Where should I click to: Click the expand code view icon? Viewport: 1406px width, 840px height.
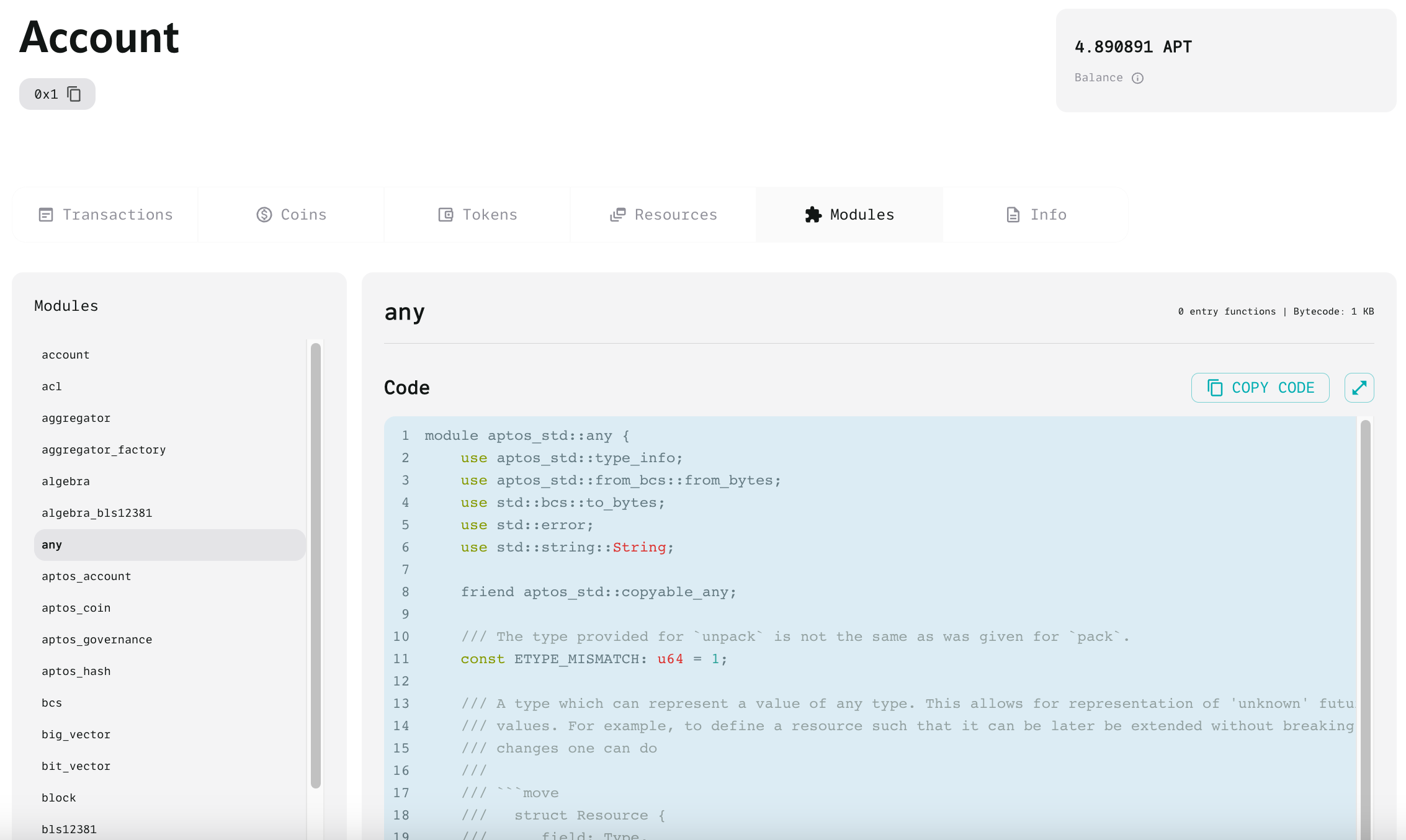tap(1359, 388)
